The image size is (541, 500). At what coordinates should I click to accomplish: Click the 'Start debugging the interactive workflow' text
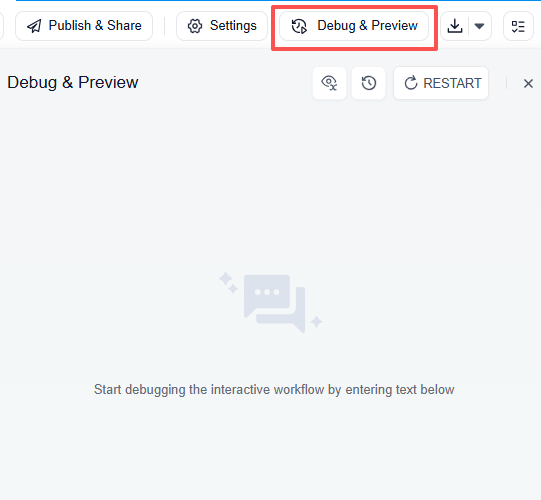(x=274, y=390)
